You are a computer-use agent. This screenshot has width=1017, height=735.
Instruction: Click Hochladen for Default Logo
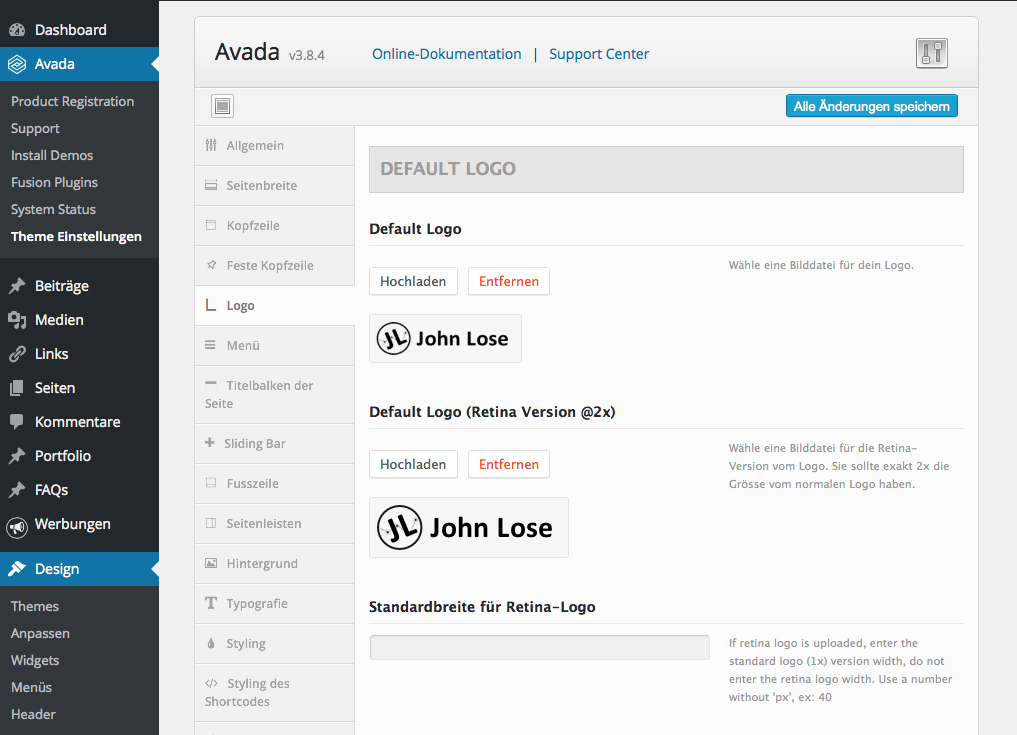(x=413, y=282)
